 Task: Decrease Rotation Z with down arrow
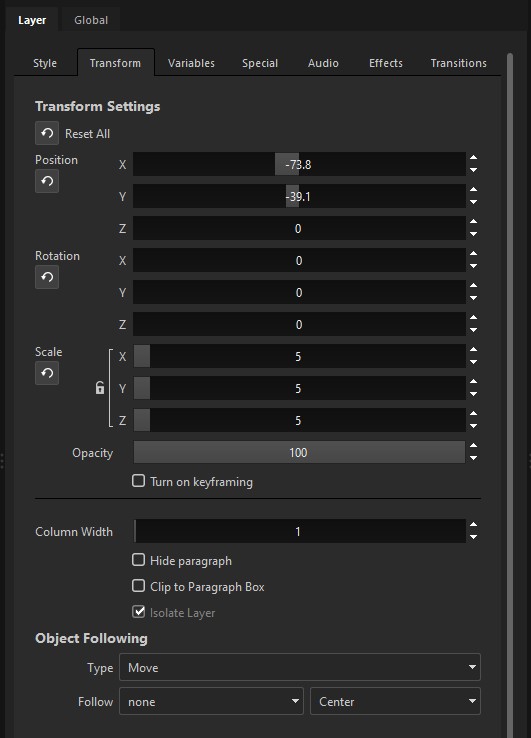(x=474, y=330)
